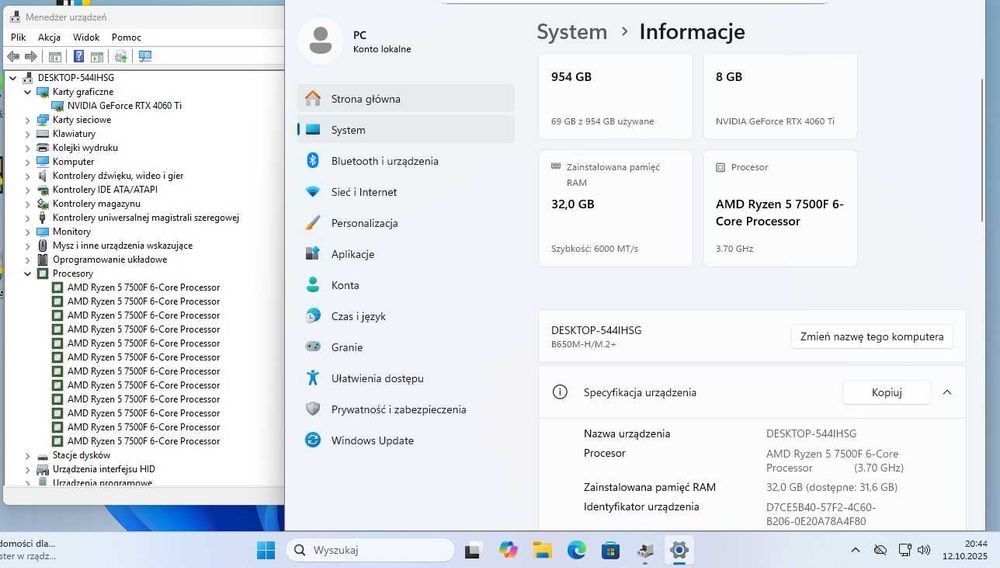The height and width of the screenshot is (568, 1000).
Task: Show hidden tray icons chevron
Action: (855, 550)
